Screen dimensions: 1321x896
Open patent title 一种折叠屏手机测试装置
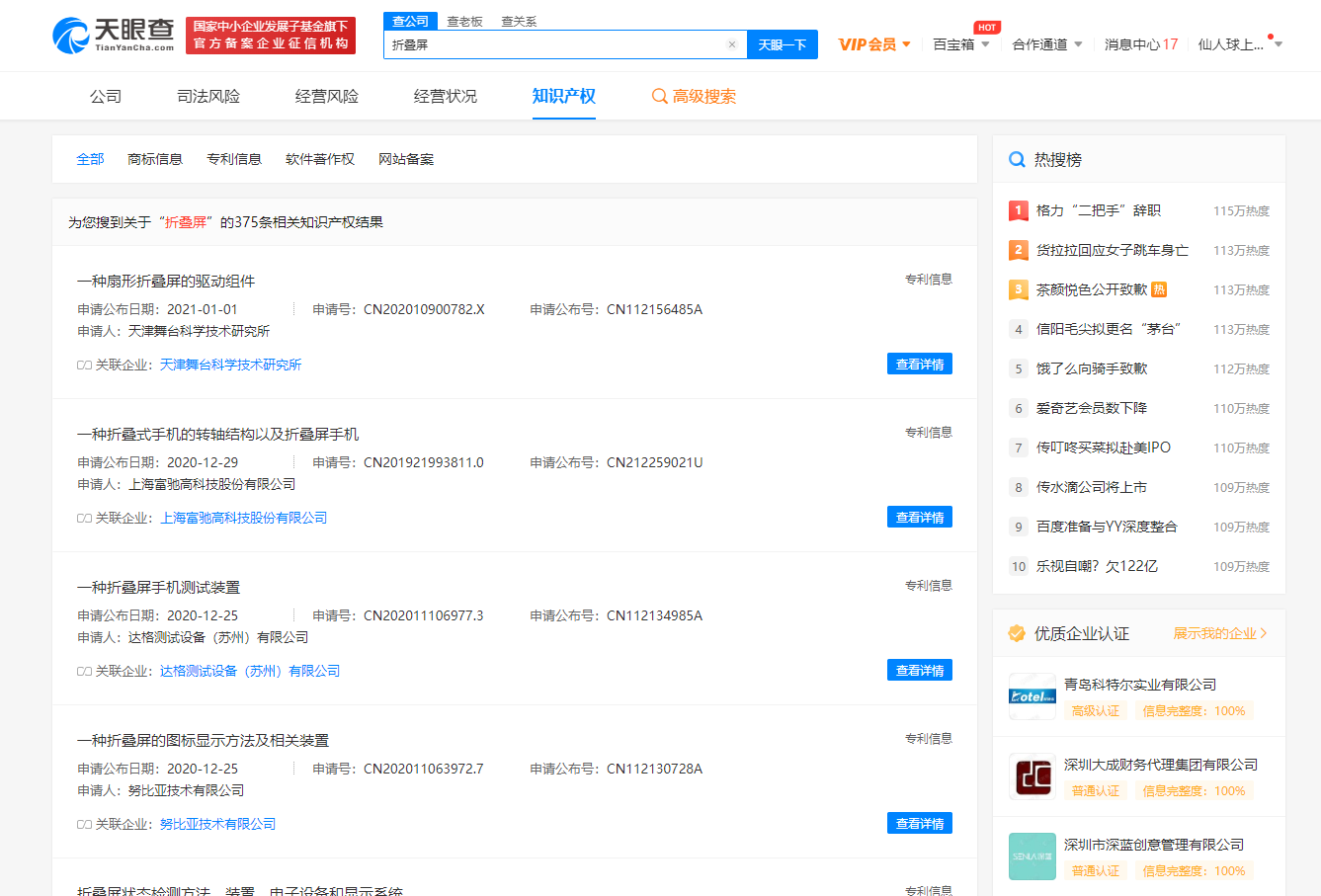click(159, 588)
